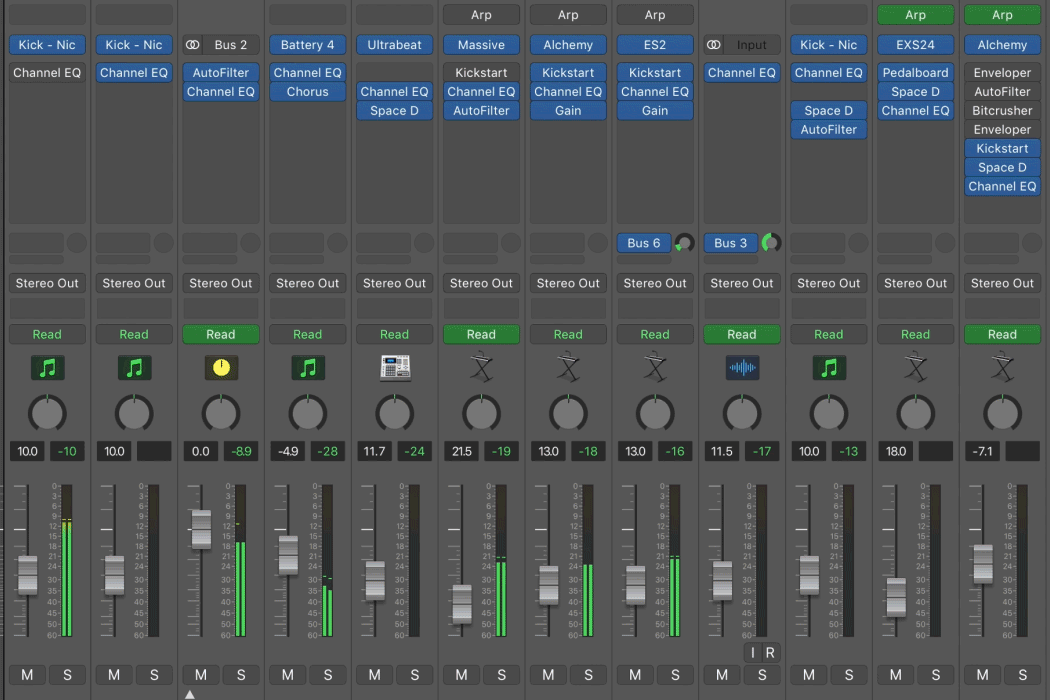Click the green music note icon on first Kick - Nic channel

(x=47, y=368)
